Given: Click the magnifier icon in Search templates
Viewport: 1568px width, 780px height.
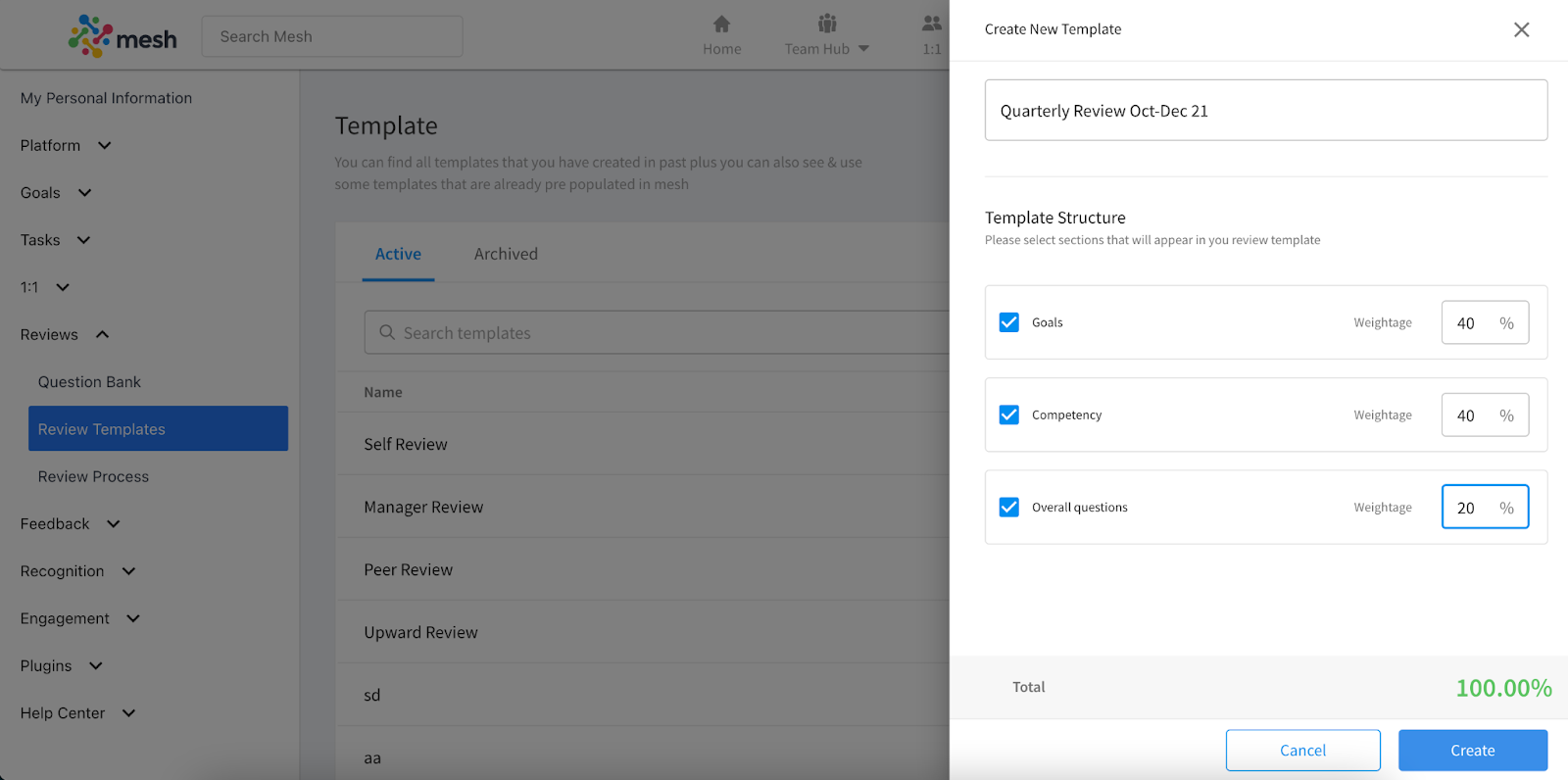Looking at the screenshot, I should coord(387,332).
